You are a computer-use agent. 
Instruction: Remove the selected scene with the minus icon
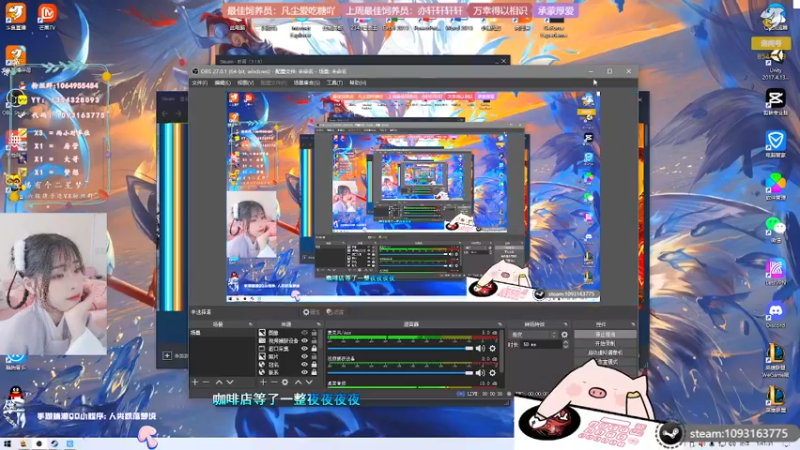[x=206, y=382]
